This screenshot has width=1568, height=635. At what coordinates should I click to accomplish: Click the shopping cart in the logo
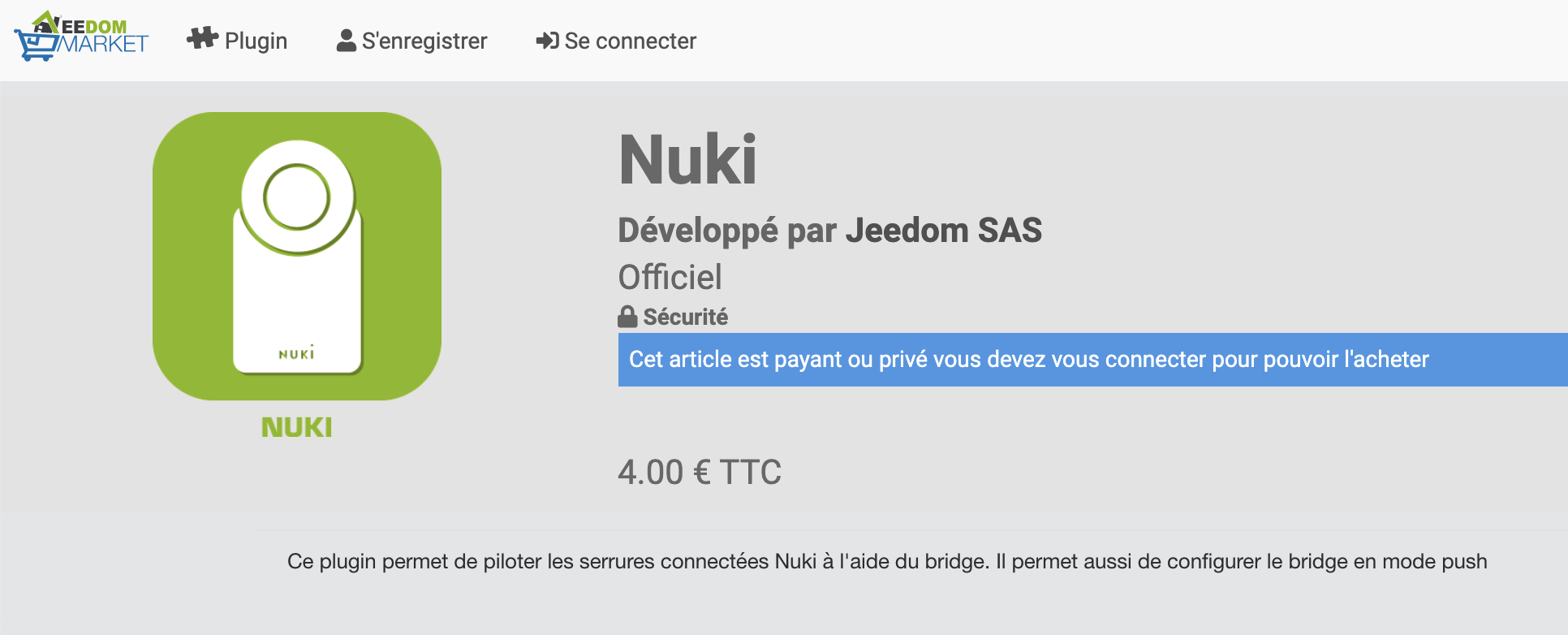[36, 45]
